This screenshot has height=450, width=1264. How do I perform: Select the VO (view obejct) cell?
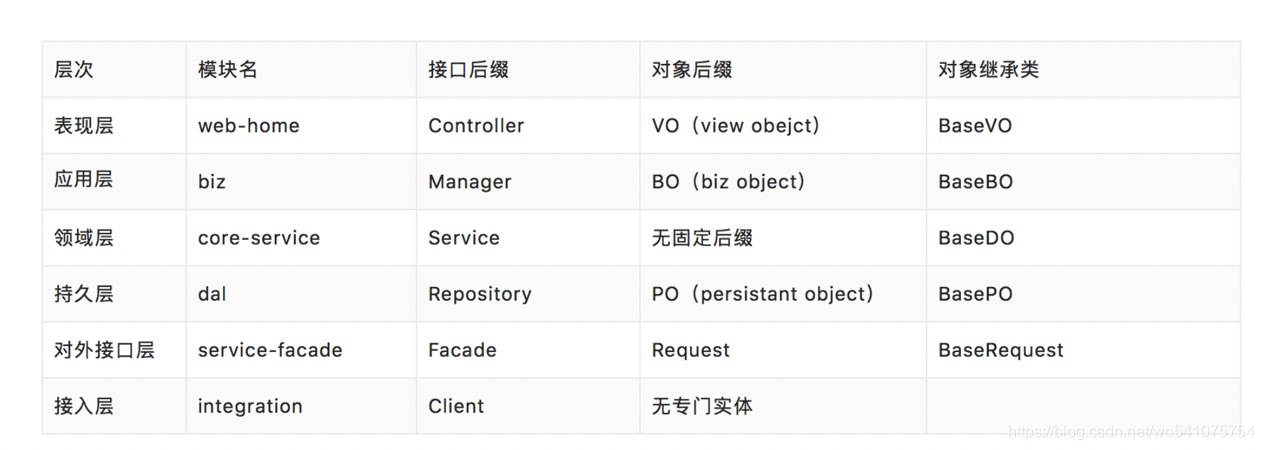tap(783, 126)
